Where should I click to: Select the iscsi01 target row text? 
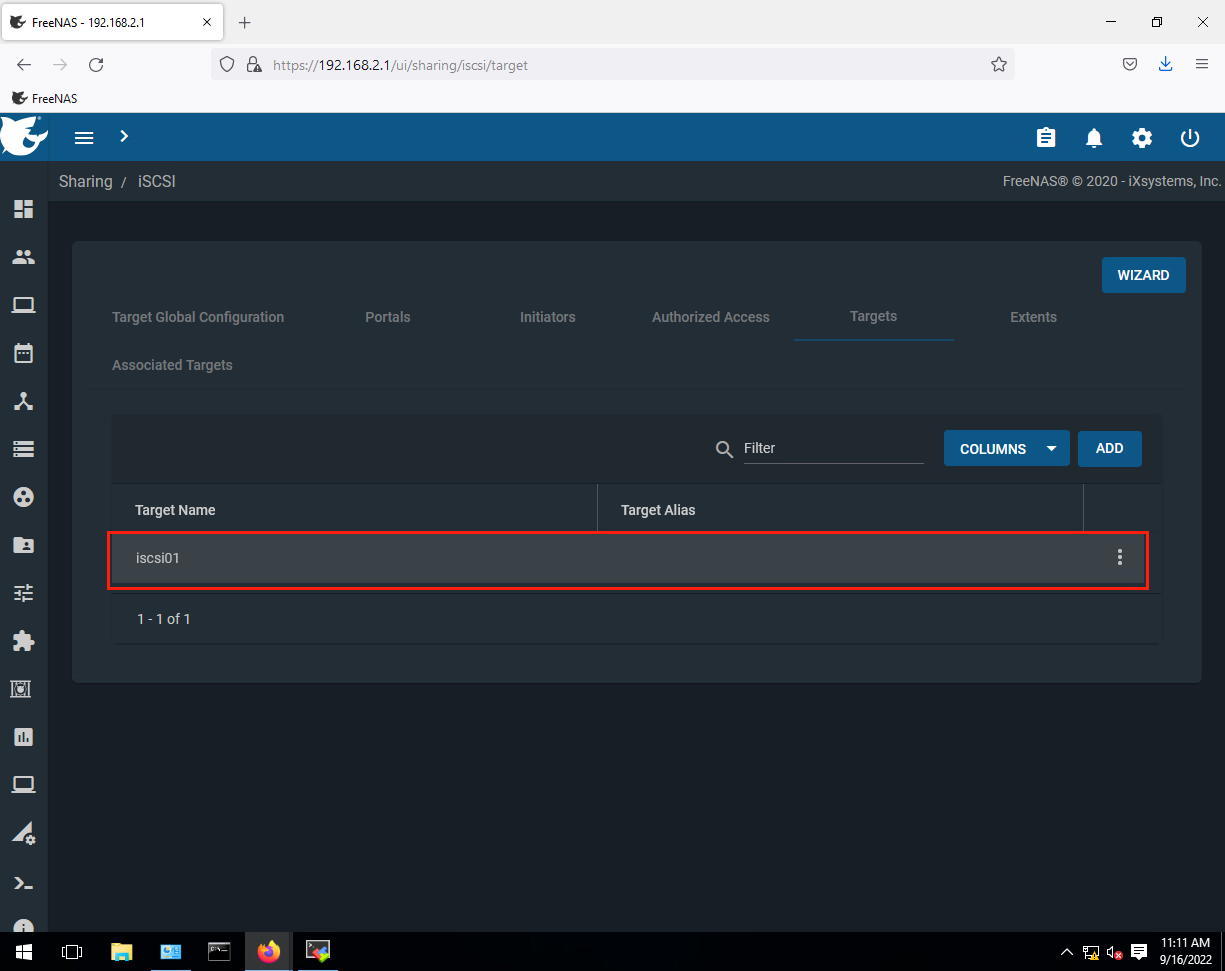158,558
